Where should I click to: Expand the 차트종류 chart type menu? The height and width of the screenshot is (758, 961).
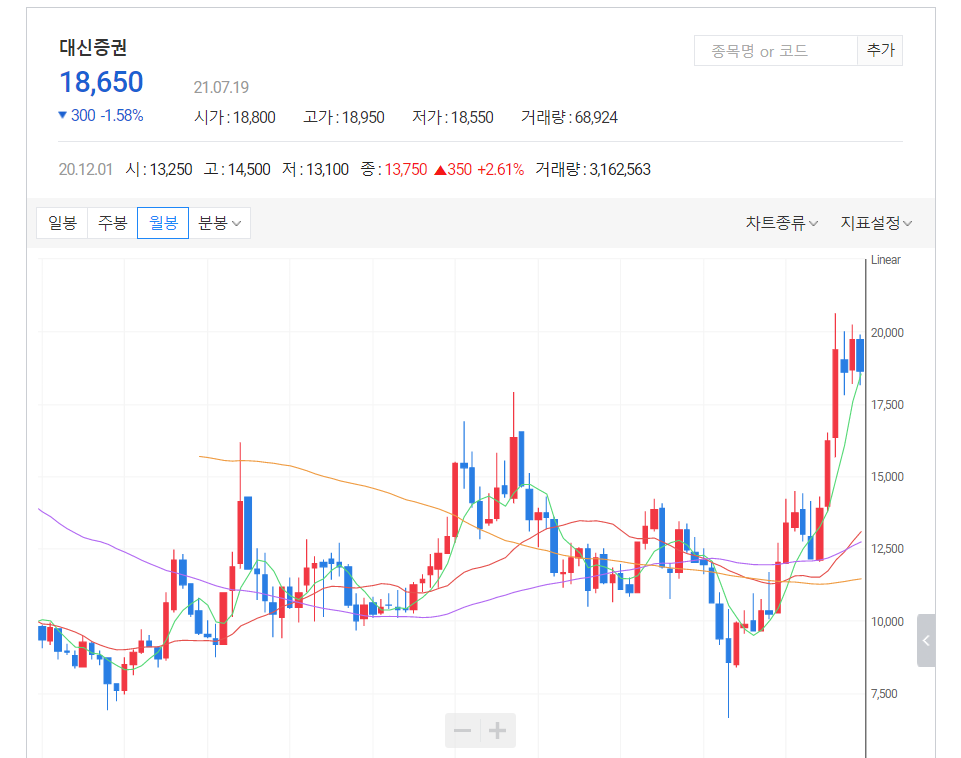(781, 223)
